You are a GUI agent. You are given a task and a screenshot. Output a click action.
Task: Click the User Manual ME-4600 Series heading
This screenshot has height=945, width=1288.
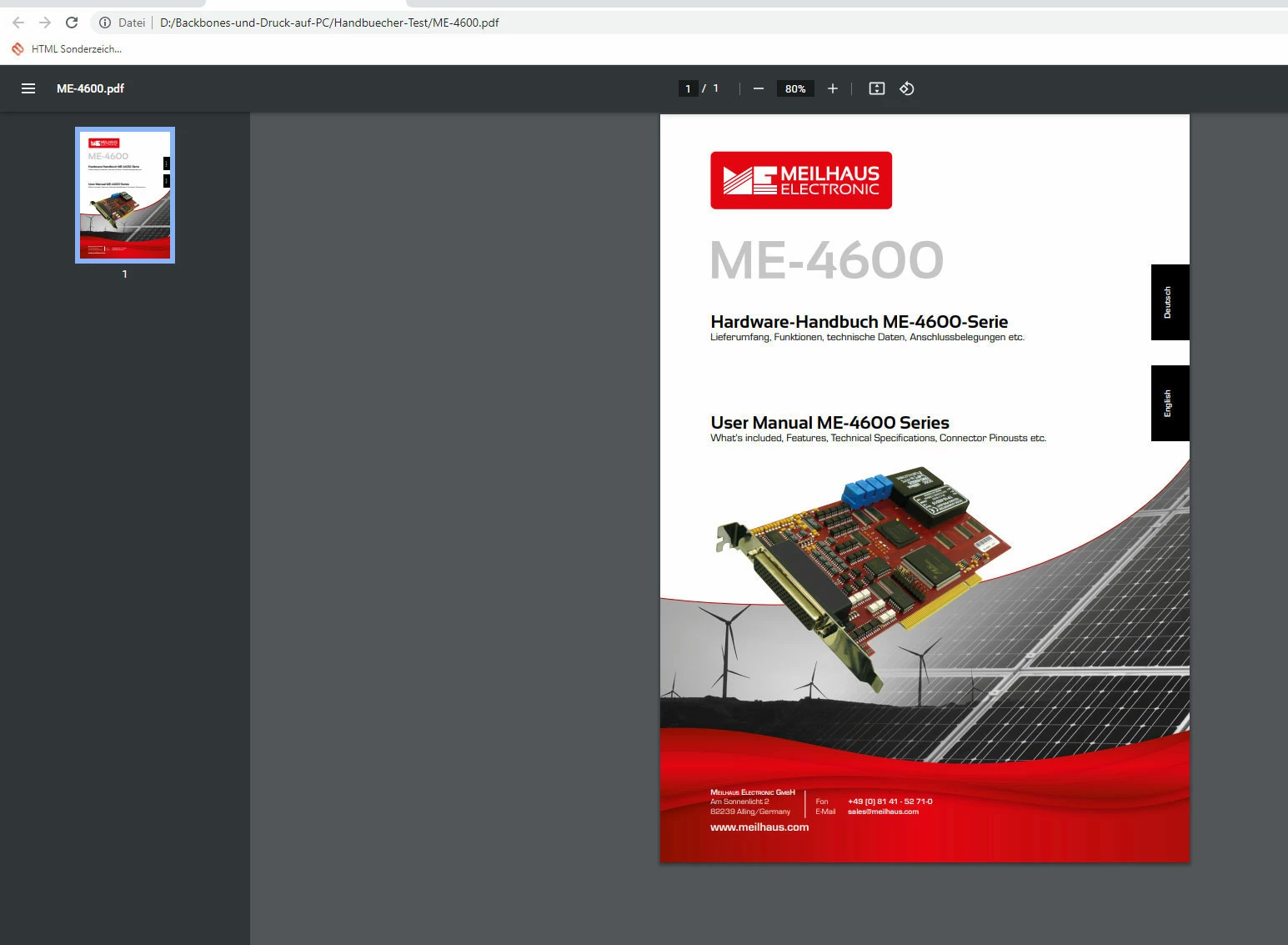829,423
